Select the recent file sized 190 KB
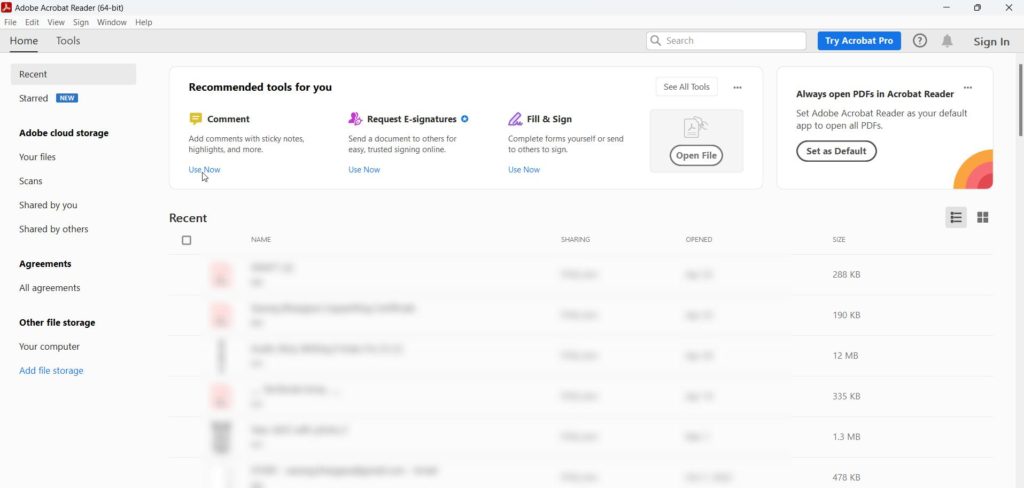This screenshot has height=488, width=1024. (x=581, y=315)
